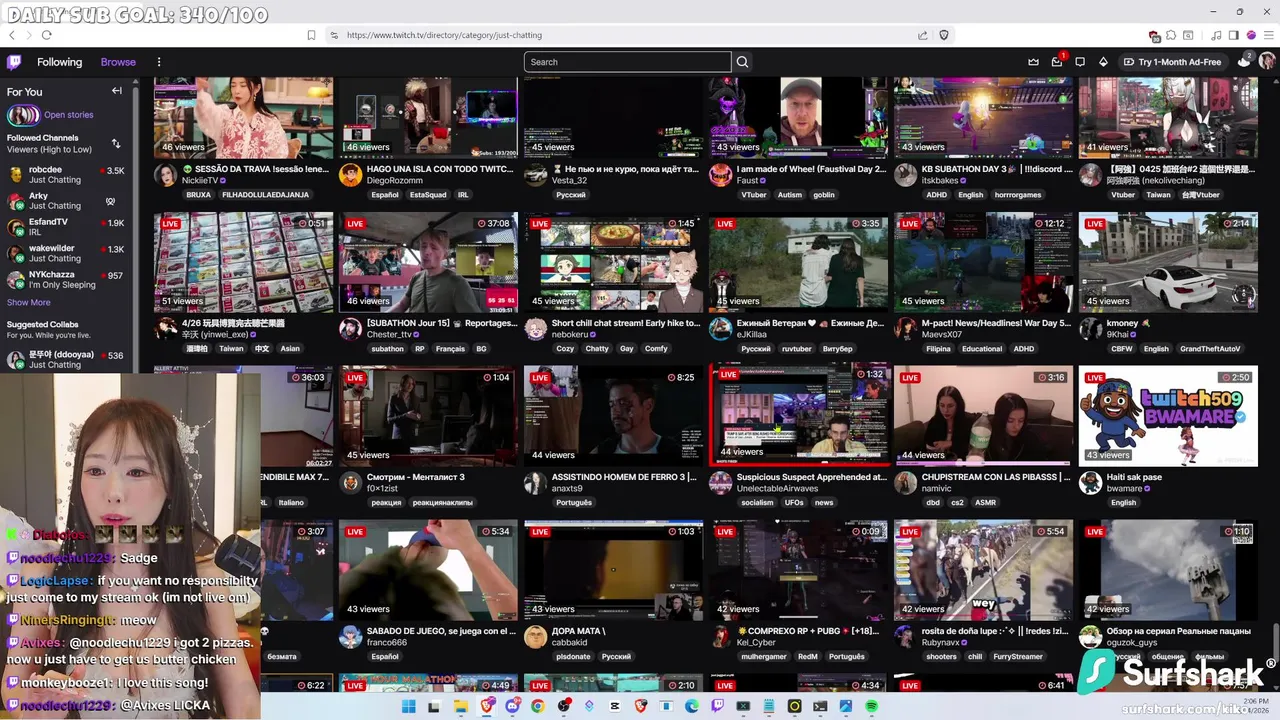Open the user profile avatar menu

coord(1267,62)
